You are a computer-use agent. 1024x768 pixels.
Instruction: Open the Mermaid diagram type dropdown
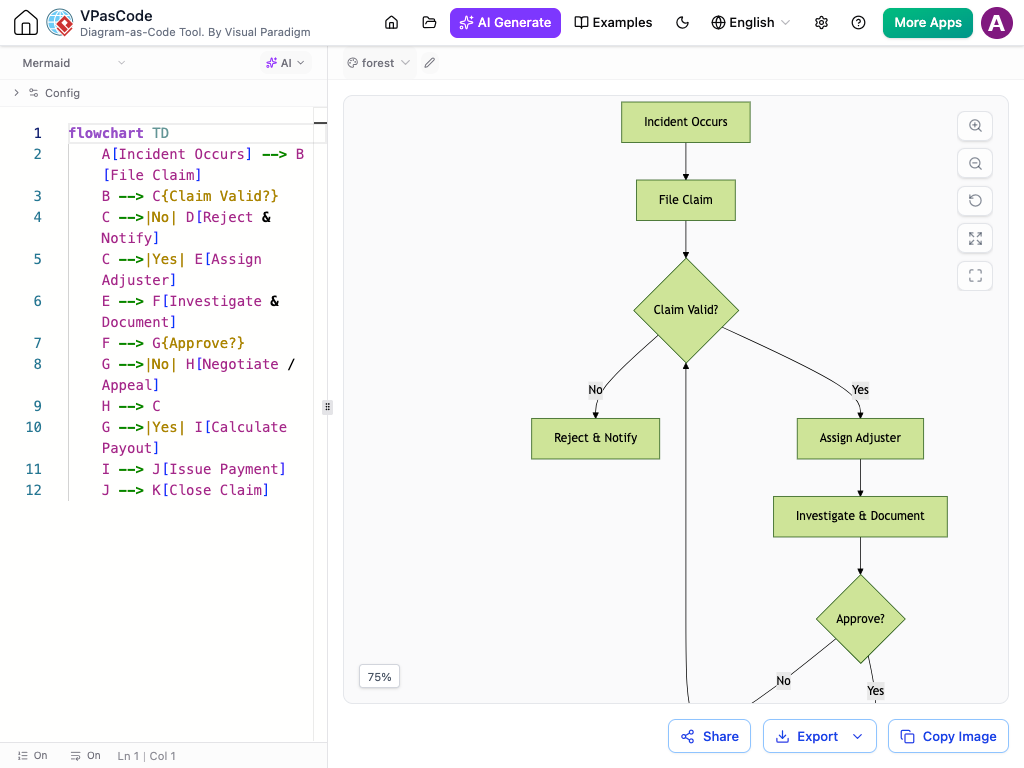(x=73, y=63)
